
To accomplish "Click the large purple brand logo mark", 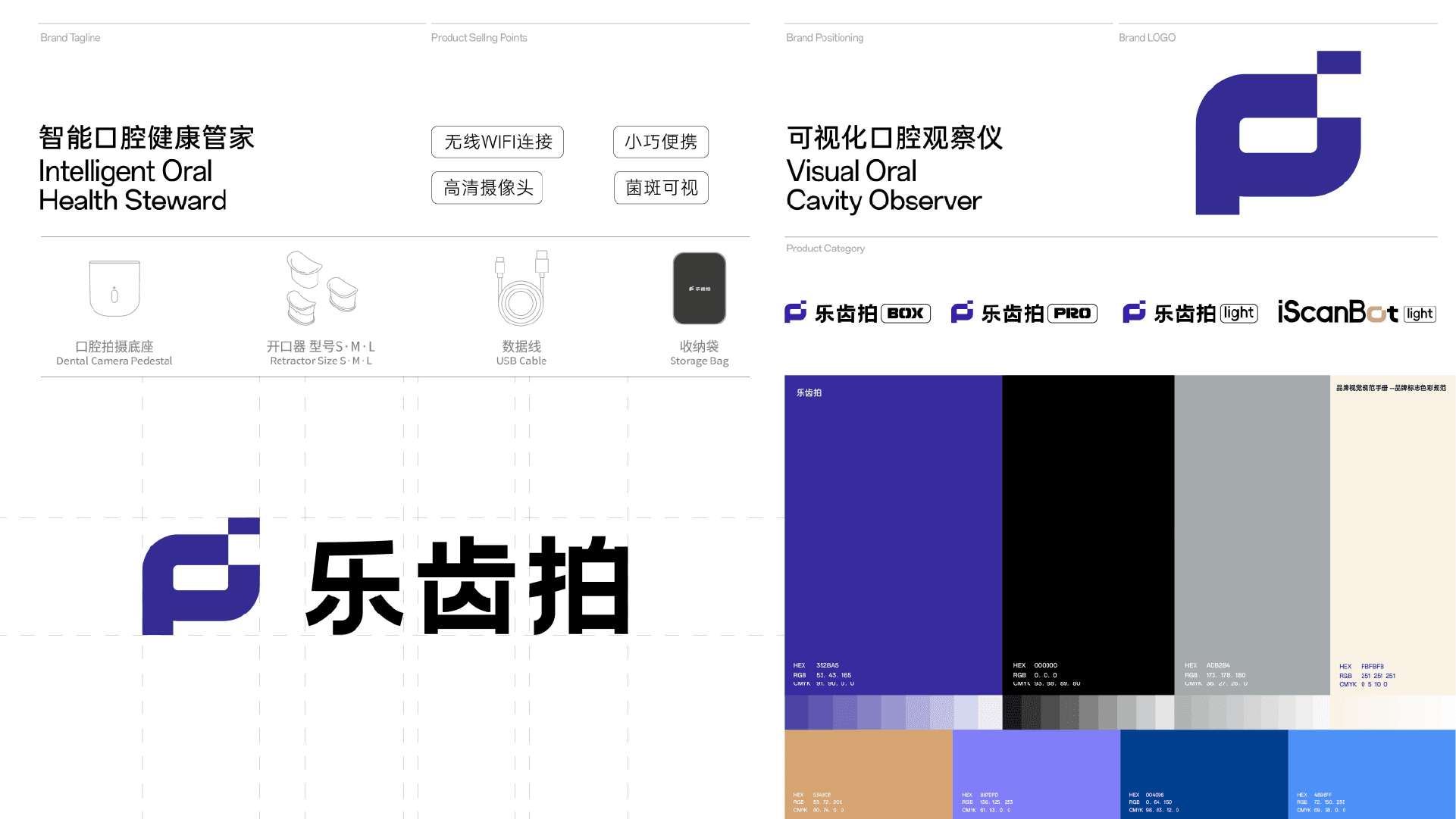I will pos(1278,133).
